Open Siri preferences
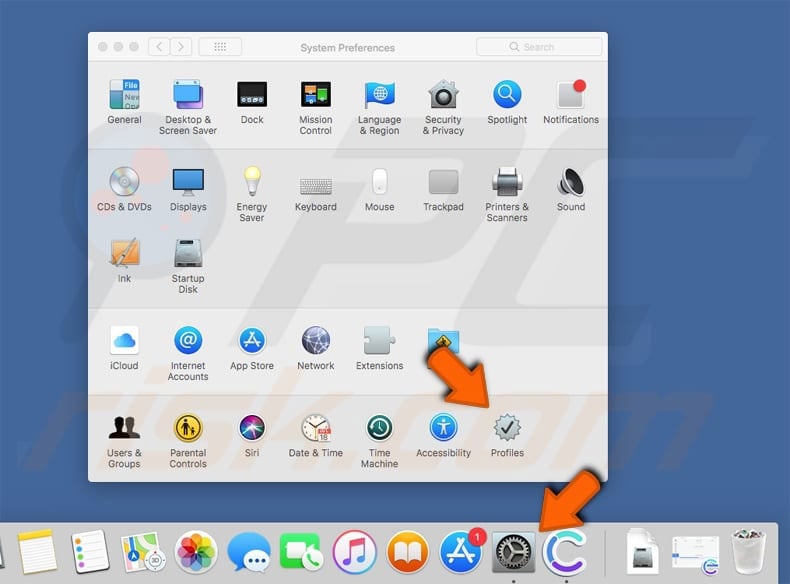 [252, 427]
